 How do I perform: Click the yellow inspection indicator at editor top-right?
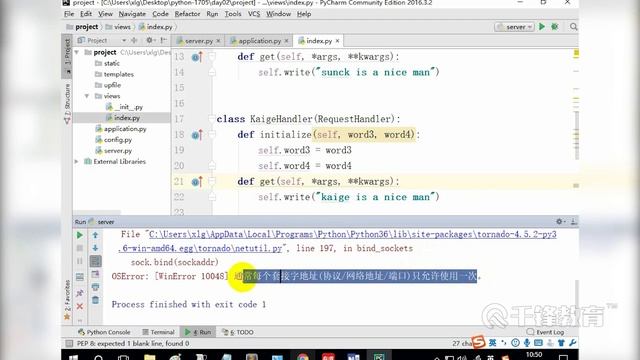pos(576,53)
